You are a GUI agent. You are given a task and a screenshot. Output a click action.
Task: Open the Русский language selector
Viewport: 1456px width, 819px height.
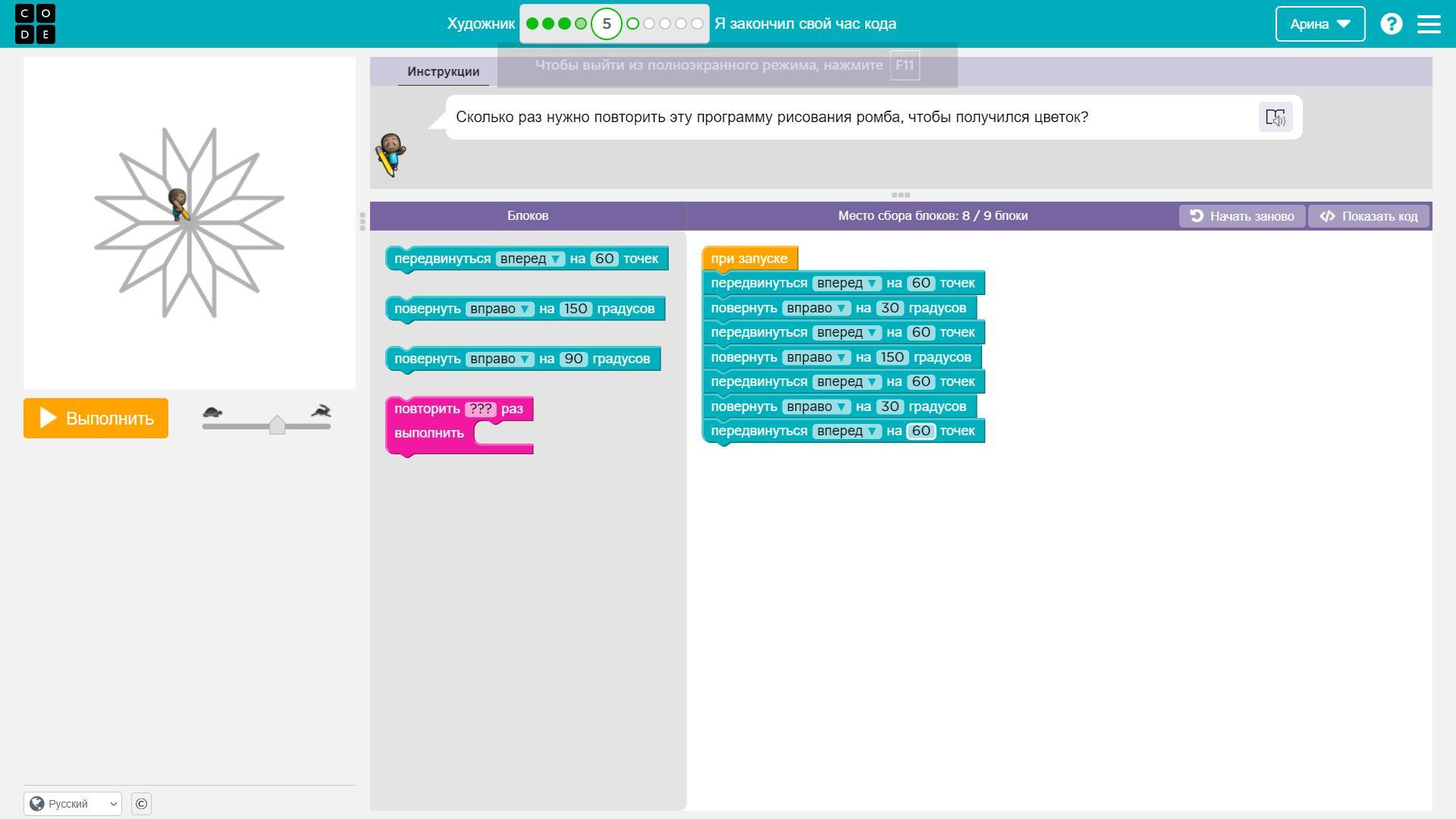[73, 804]
